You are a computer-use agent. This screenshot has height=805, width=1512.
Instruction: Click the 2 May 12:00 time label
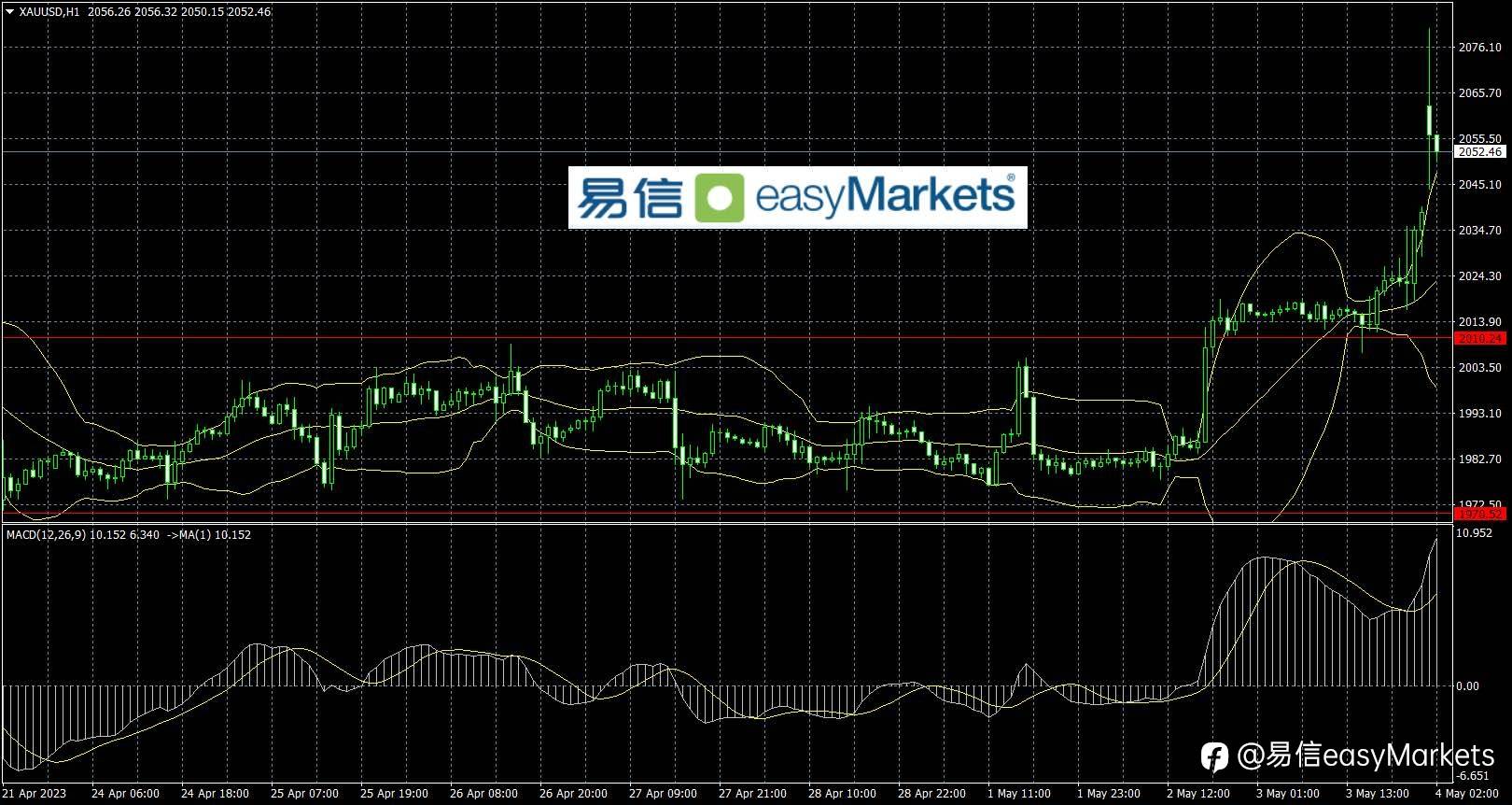pyautogui.click(x=1198, y=794)
